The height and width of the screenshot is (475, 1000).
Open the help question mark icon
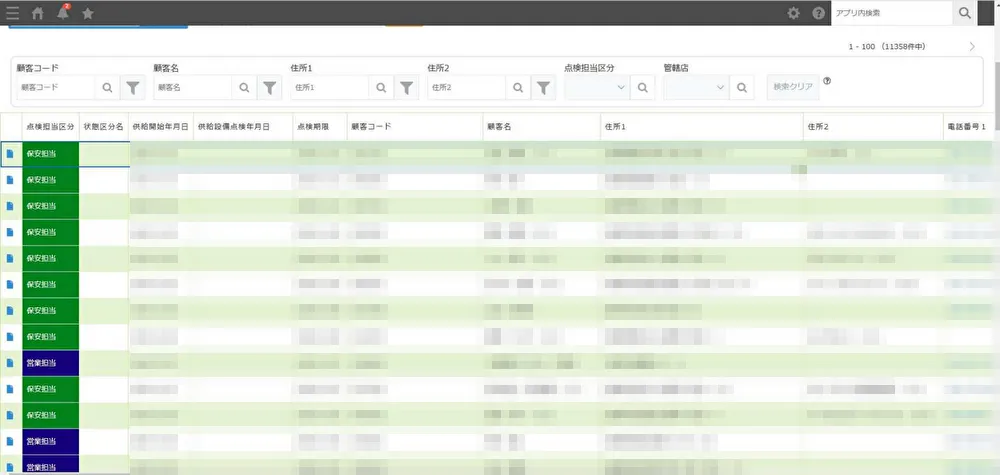819,13
